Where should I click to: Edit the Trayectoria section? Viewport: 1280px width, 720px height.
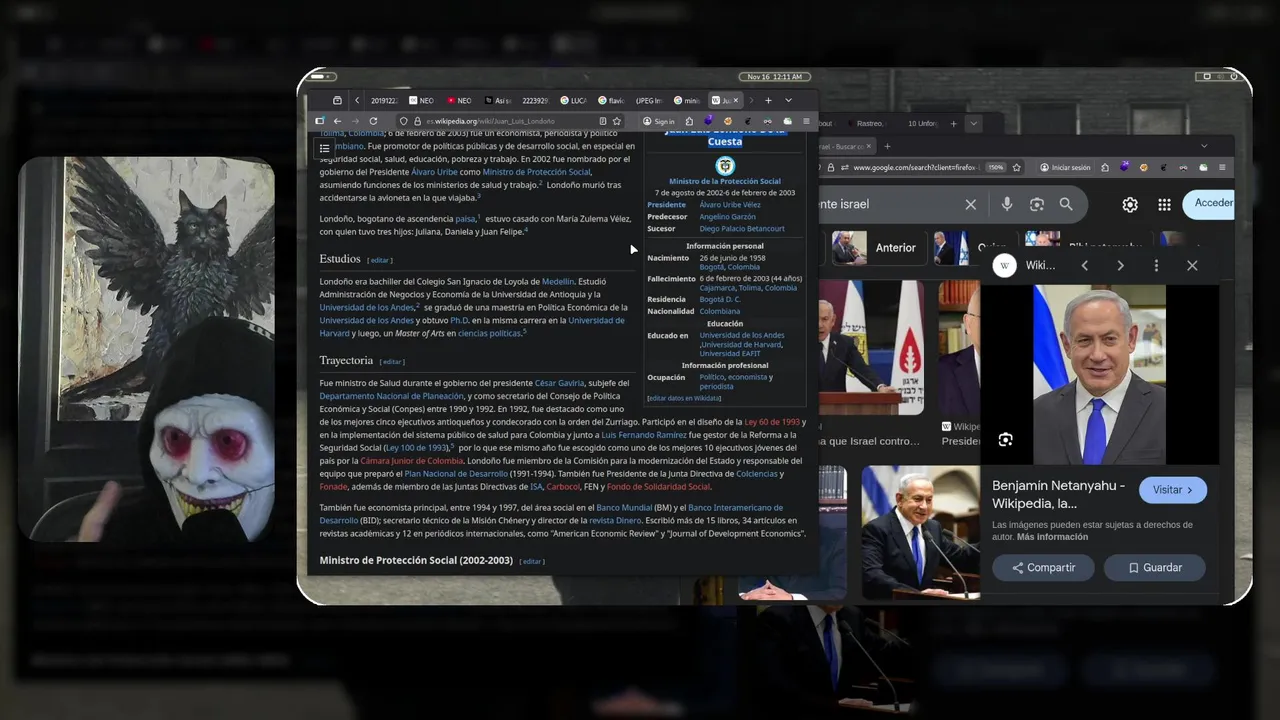point(392,362)
